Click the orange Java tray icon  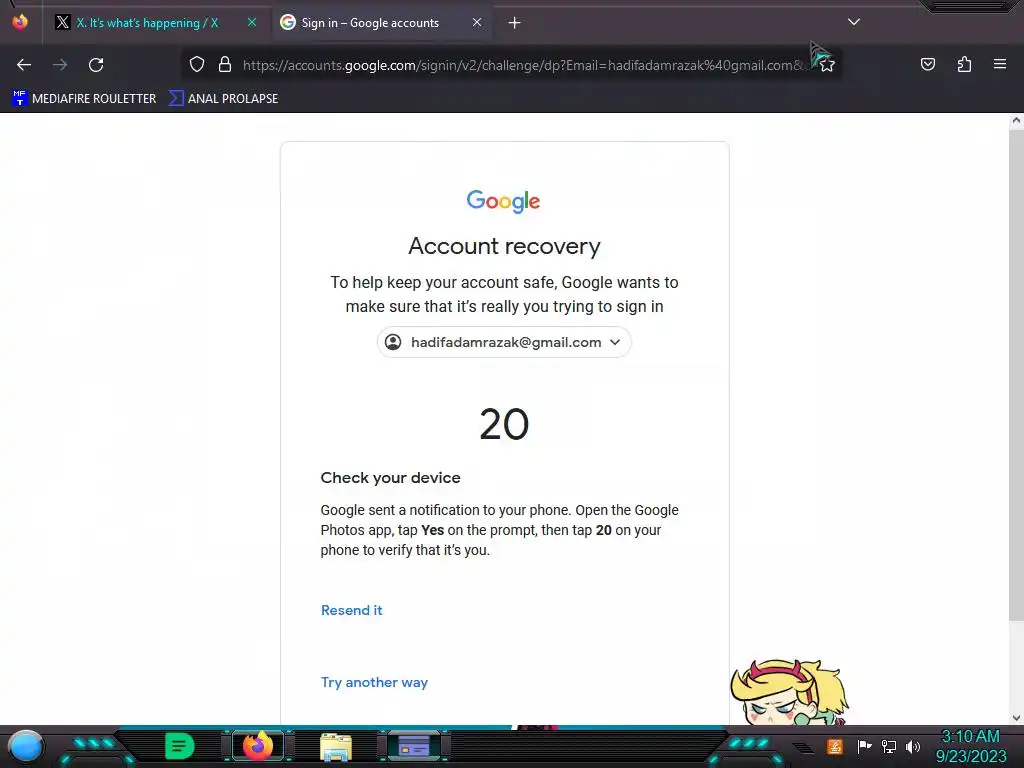[834, 746]
